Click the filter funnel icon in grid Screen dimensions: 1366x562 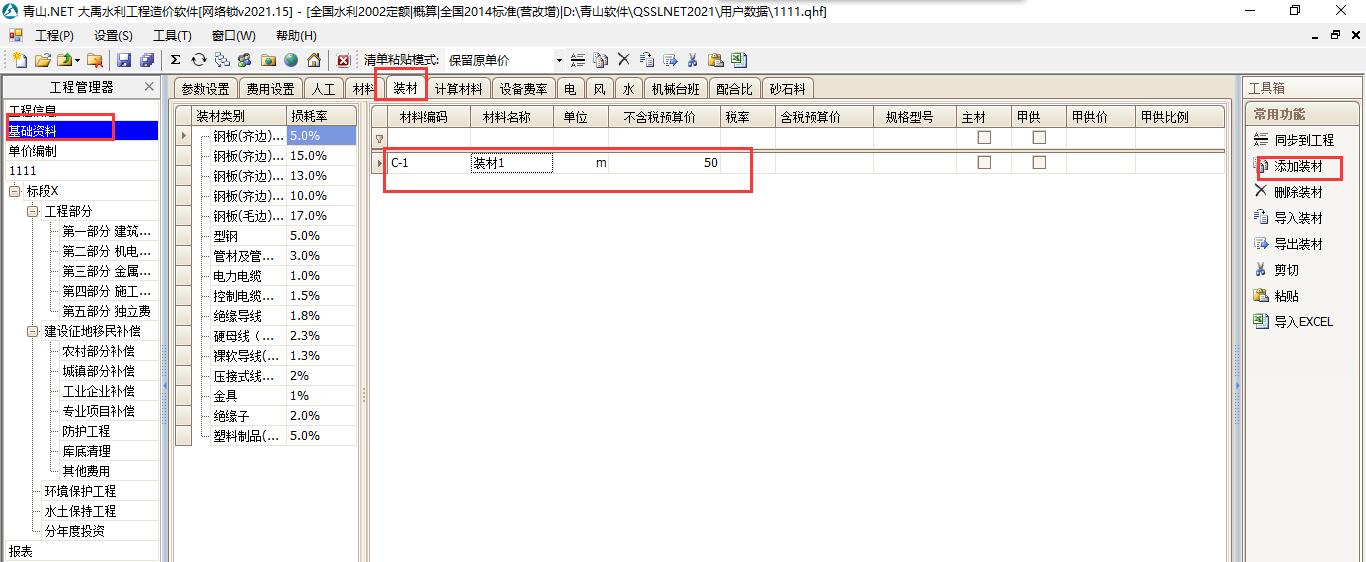tap(379, 139)
